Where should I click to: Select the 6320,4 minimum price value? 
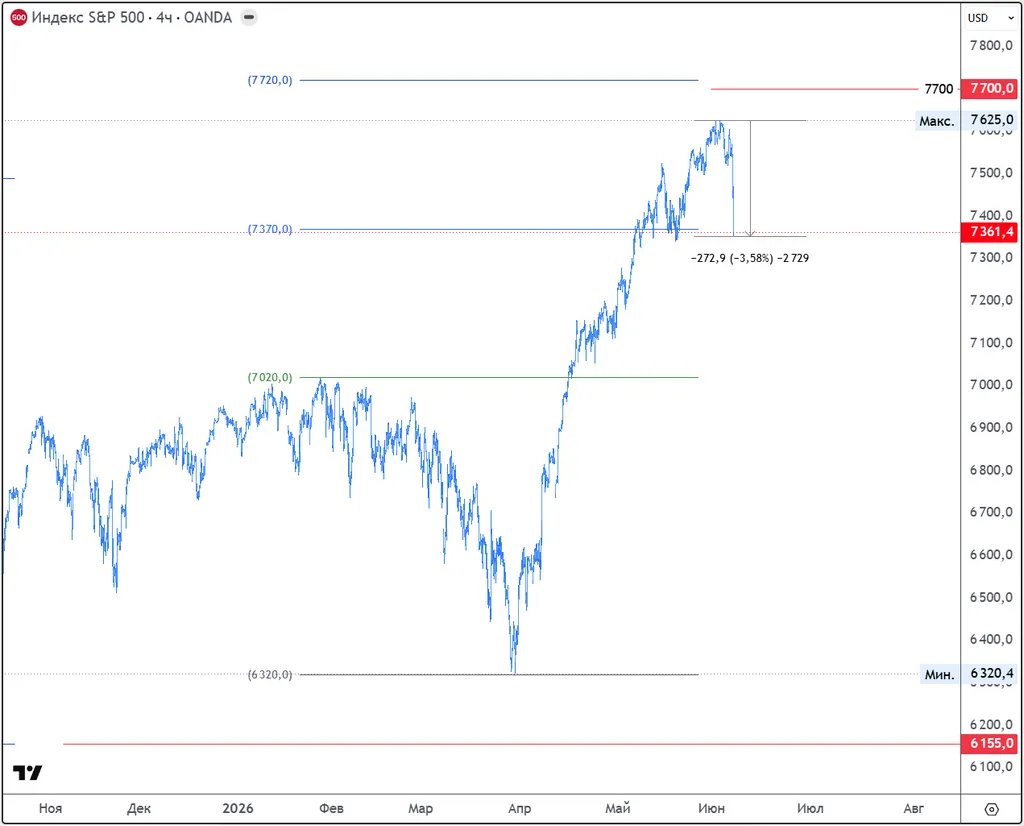(991, 673)
